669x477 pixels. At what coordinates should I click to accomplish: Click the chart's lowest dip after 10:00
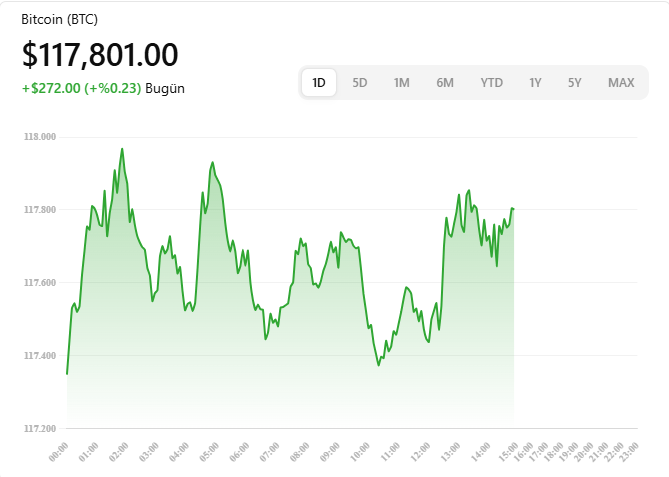coord(378,365)
